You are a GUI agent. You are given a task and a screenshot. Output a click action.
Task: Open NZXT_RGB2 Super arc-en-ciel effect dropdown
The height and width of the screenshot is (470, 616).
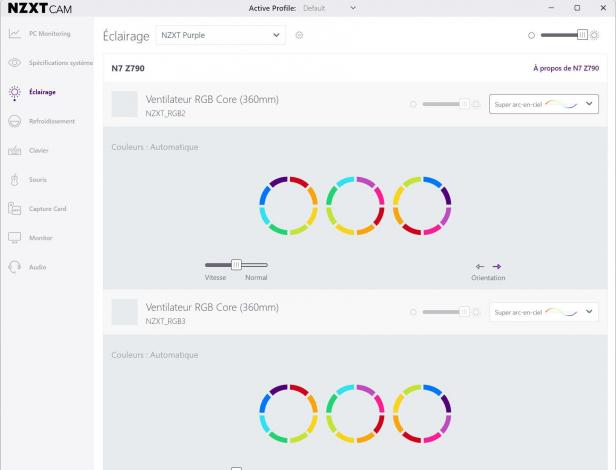click(543, 104)
